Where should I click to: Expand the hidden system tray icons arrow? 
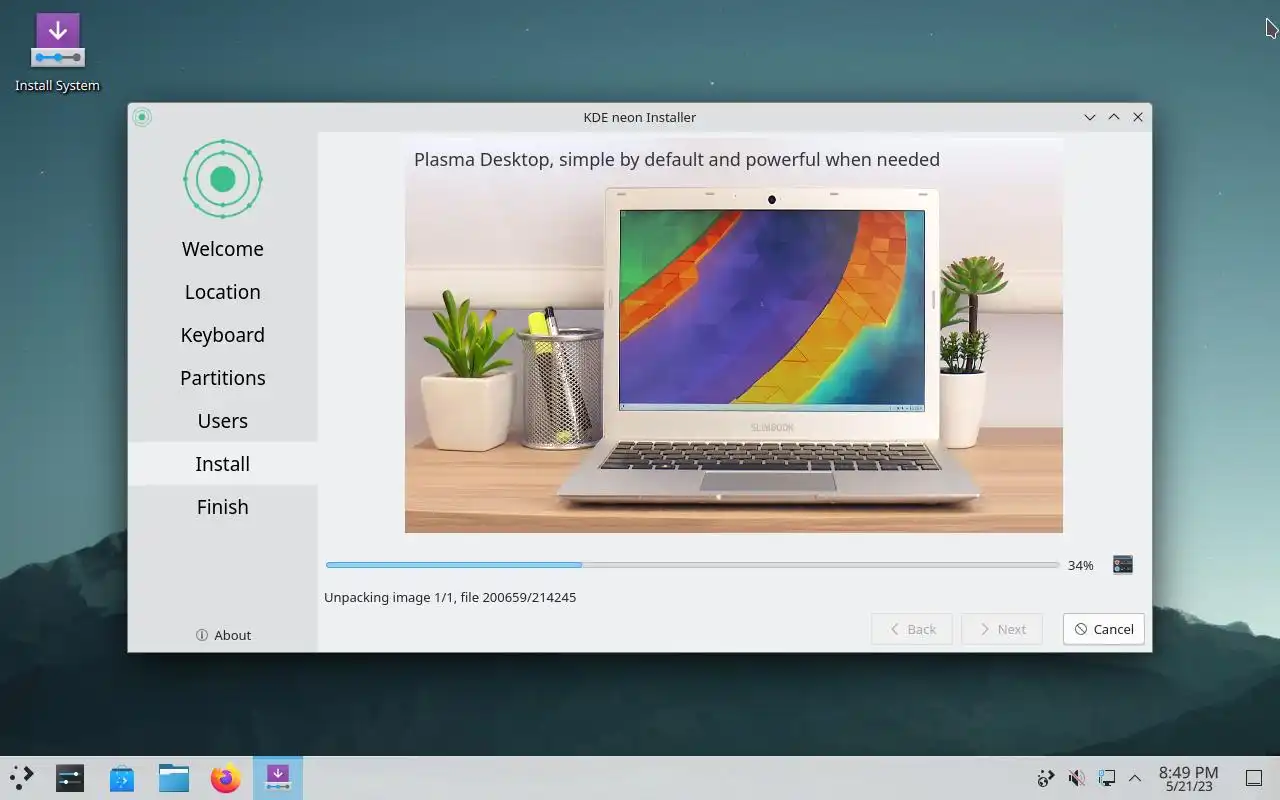coord(1135,778)
